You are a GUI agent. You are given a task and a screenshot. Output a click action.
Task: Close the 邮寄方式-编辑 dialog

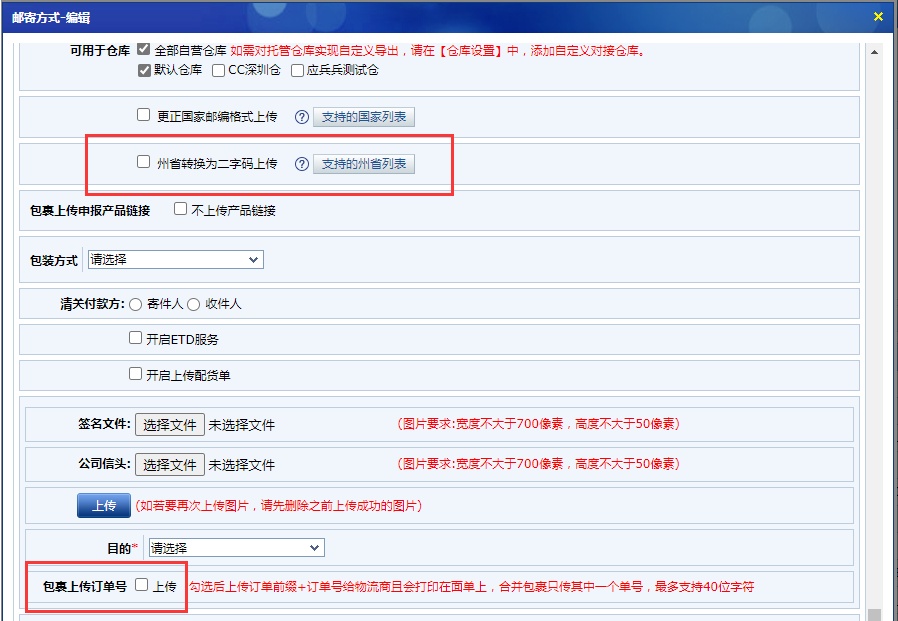pos(878,16)
